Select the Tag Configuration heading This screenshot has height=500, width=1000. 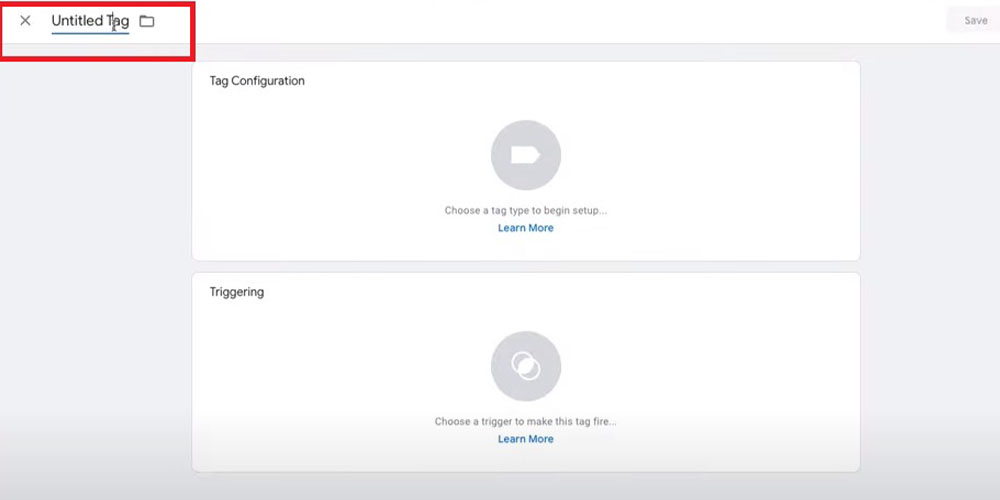click(257, 81)
